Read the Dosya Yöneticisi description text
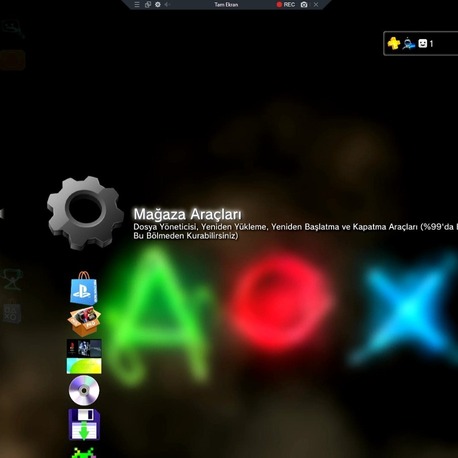 pyautogui.click(x=296, y=231)
